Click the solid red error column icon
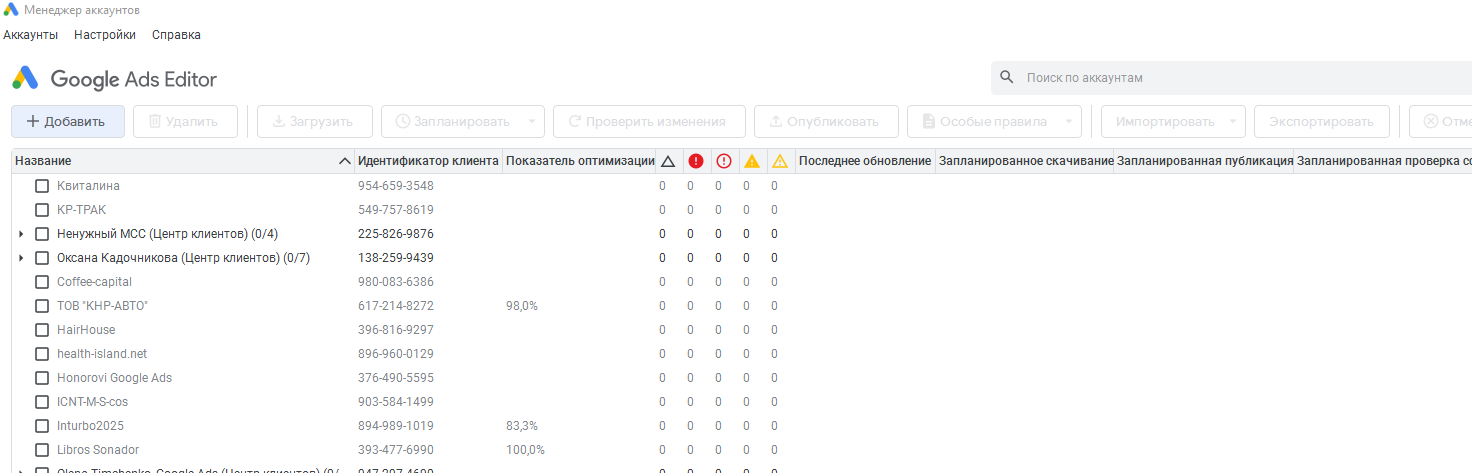The height and width of the screenshot is (473, 1472). click(696, 161)
